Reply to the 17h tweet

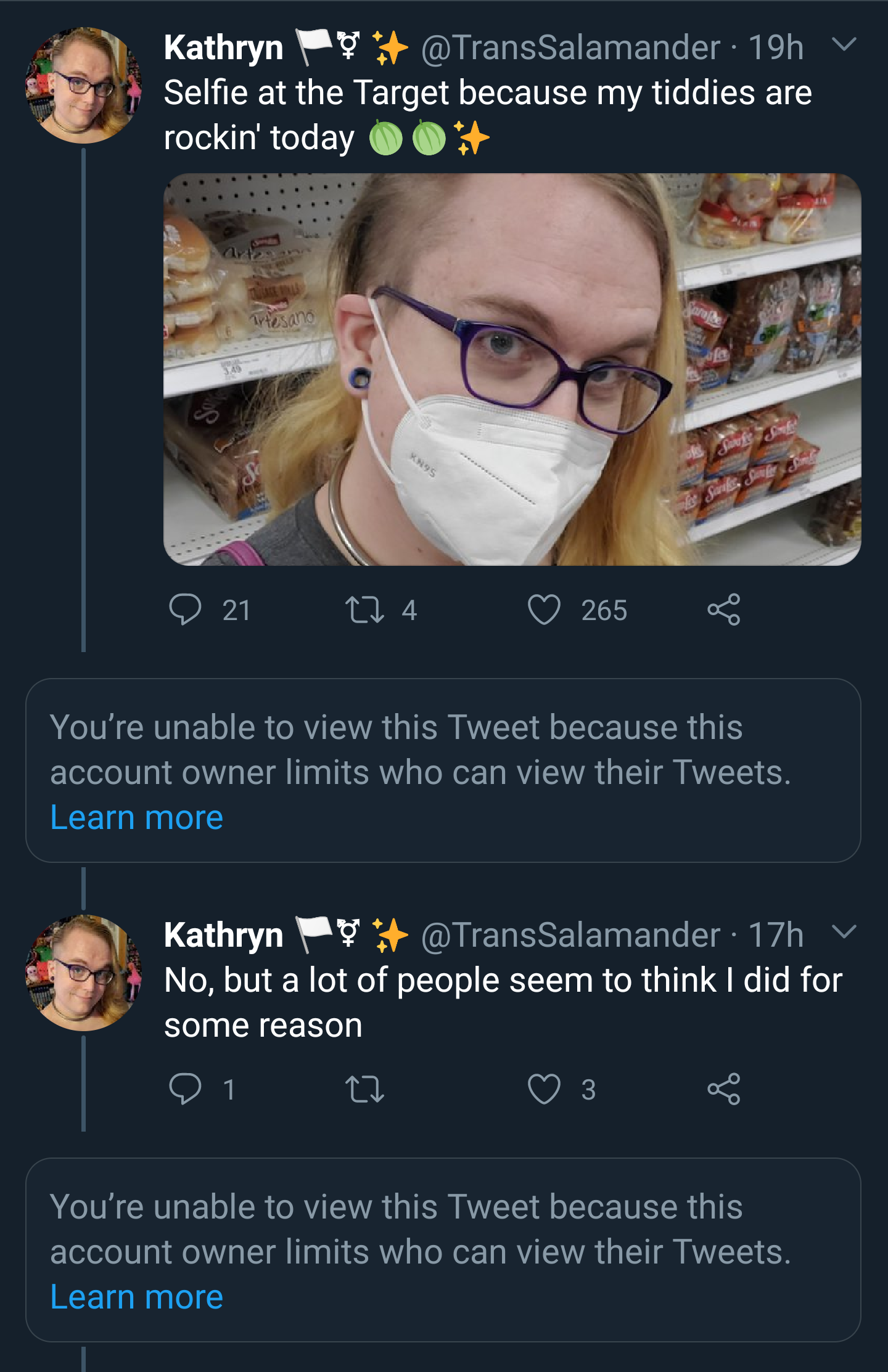[185, 1089]
